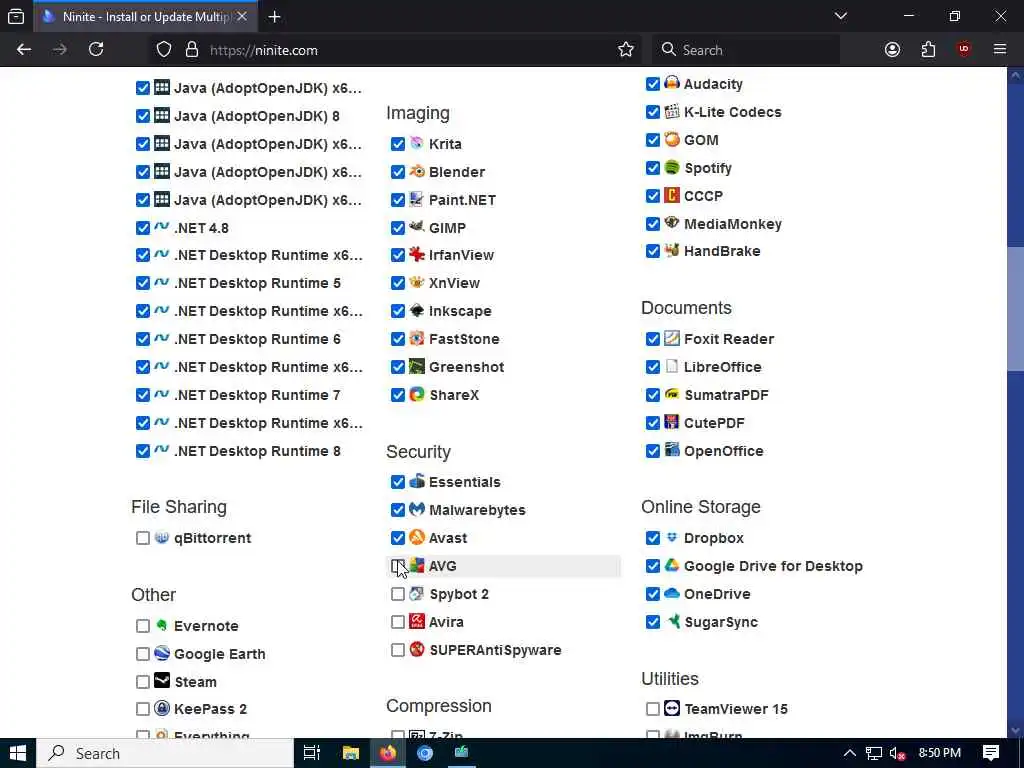Screen dimensions: 1024x768
Task: Open Firefox View button
Action: point(16,17)
